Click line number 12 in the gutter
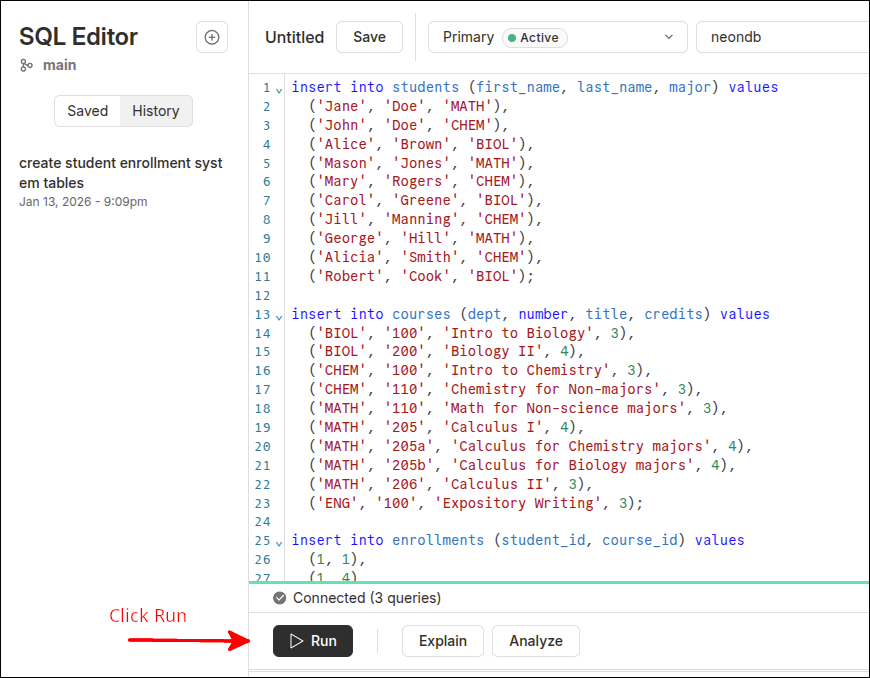 point(263,296)
